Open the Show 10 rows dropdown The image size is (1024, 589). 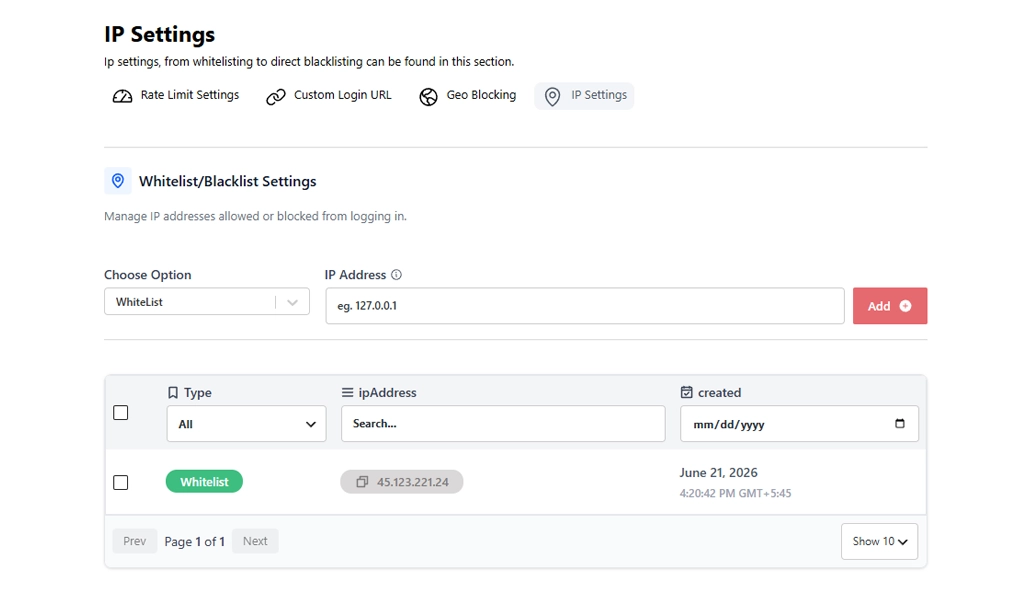[x=879, y=541]
